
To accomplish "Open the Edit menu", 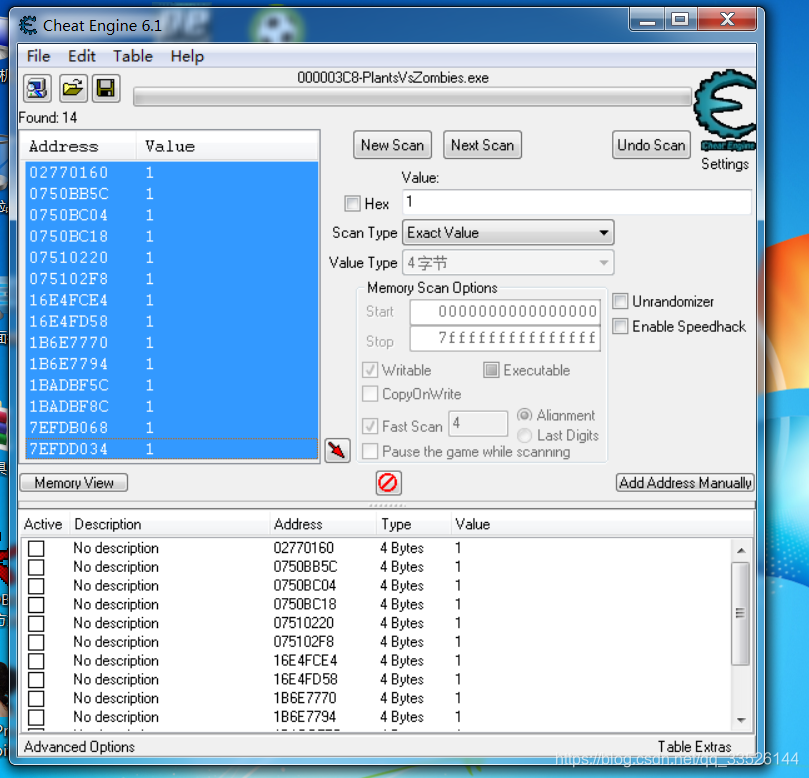I will pyautogui.click(x=82, y=56).
